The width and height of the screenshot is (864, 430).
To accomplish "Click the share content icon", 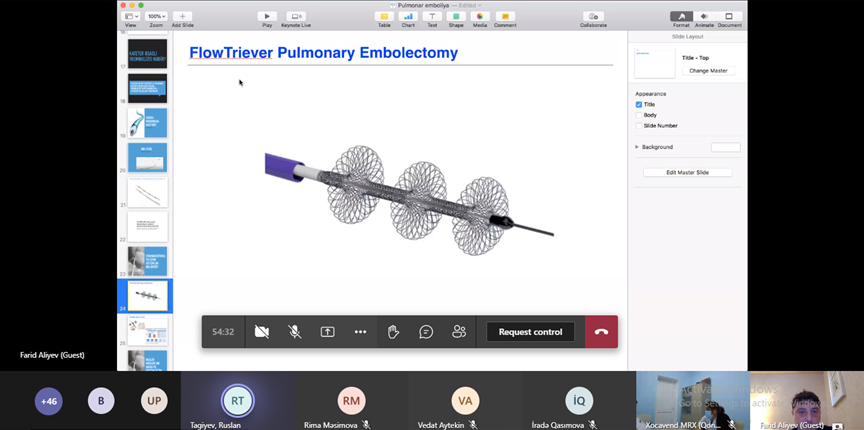I will coord(328,332).
